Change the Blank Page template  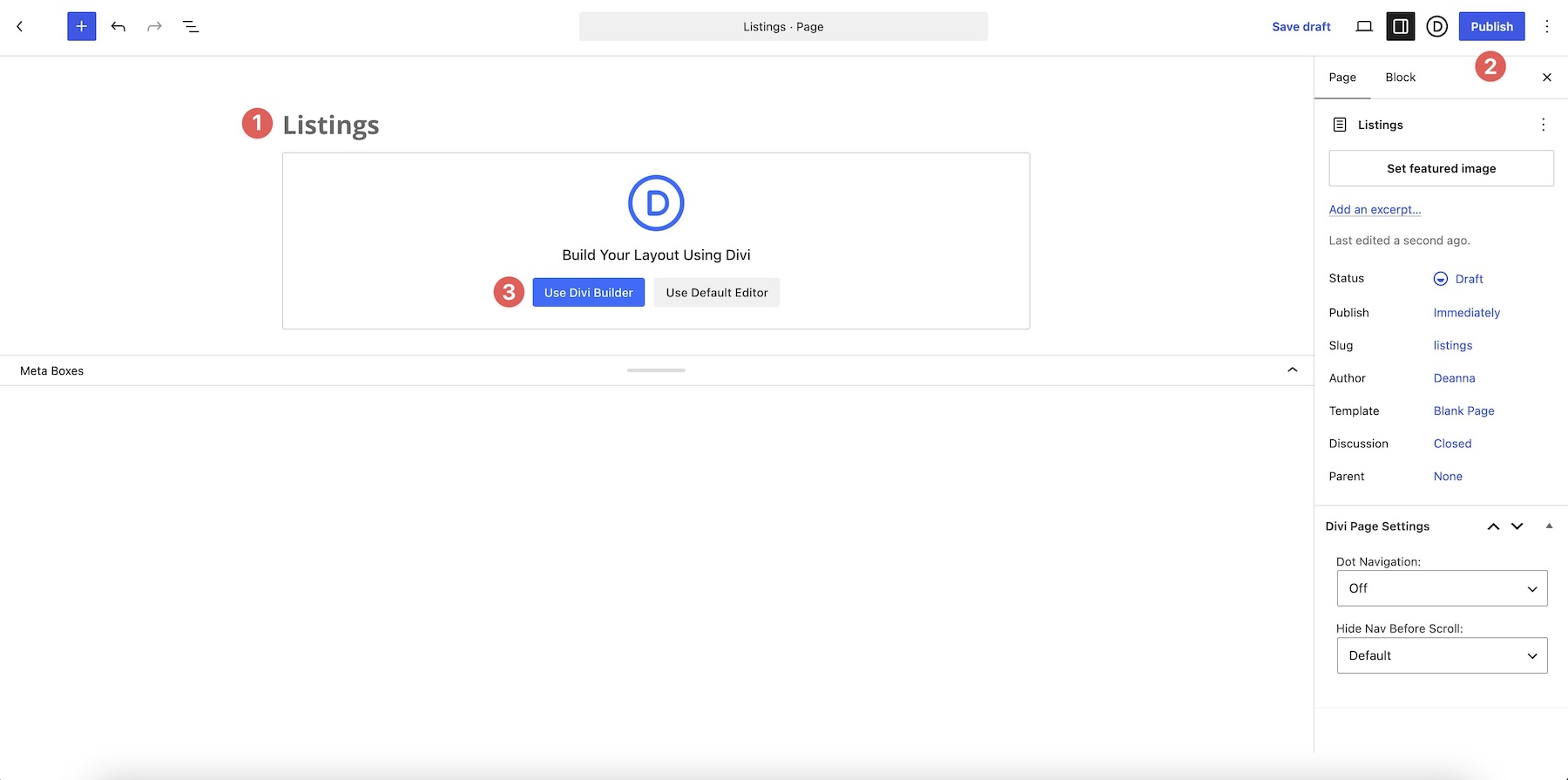coord(1463,410)
